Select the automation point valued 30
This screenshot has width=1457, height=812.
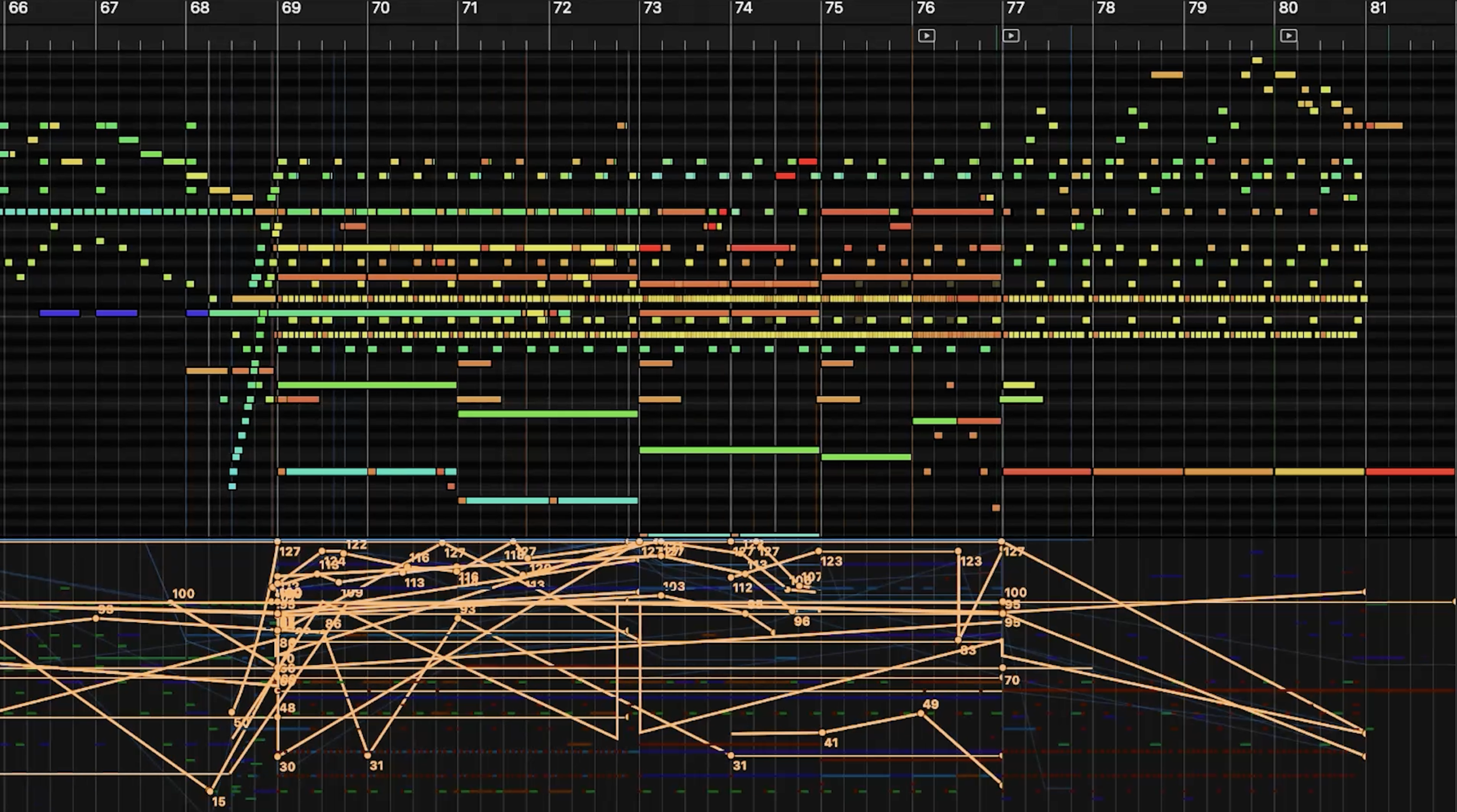click(x=277, y=756)
